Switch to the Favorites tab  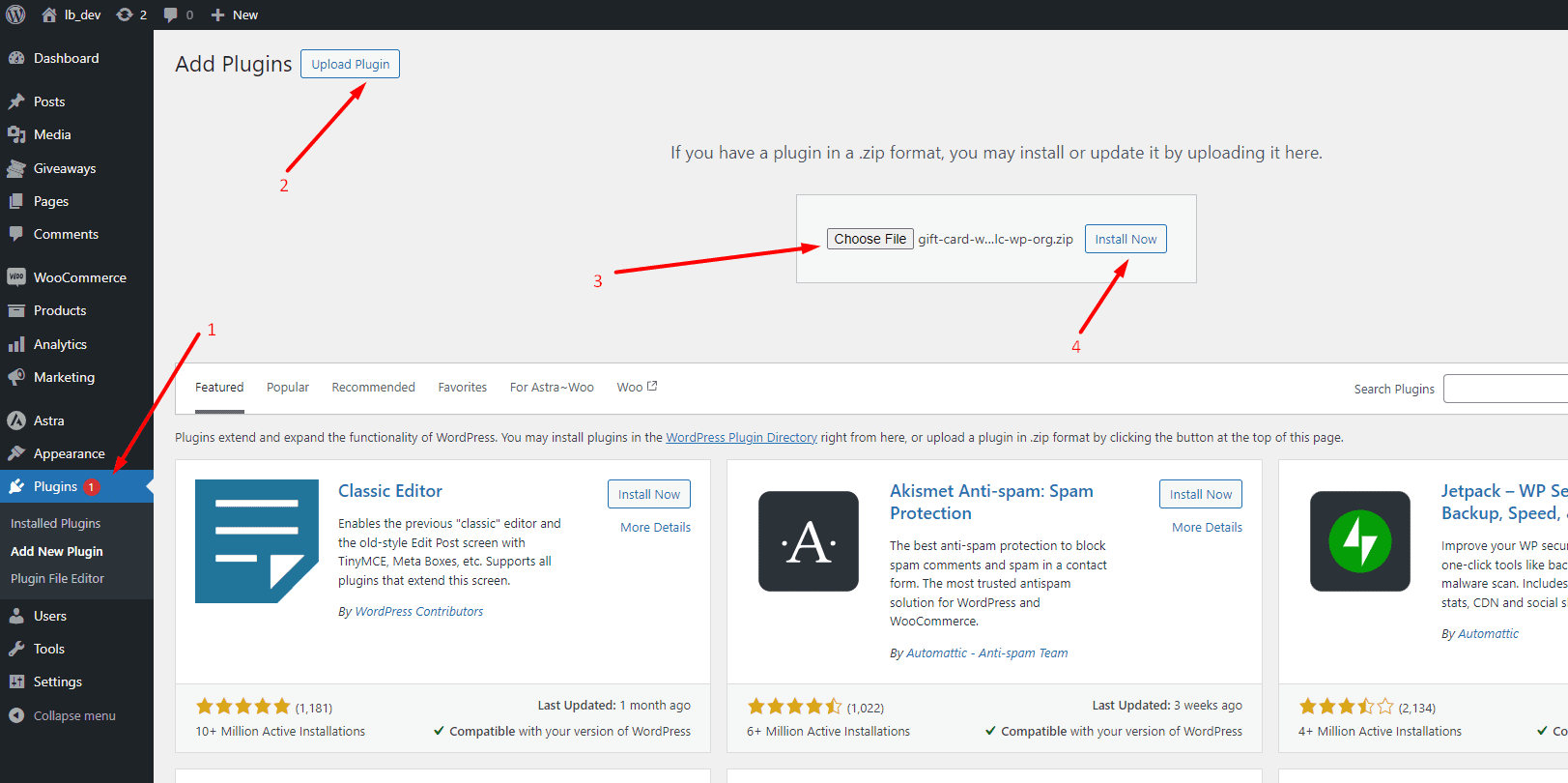[463, 388]
